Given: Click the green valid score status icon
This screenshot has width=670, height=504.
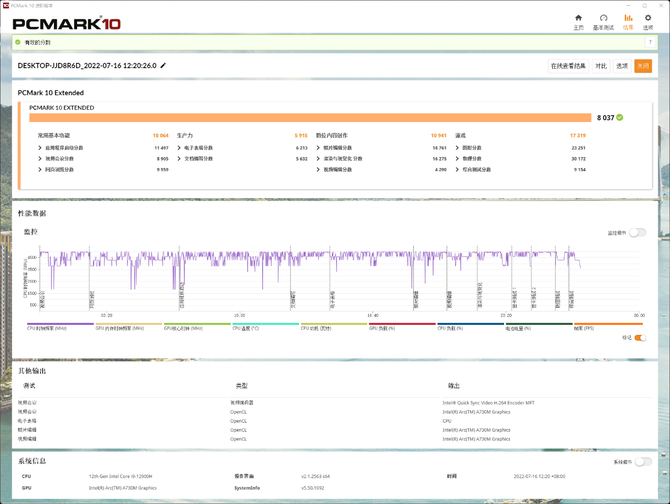Looking at the screenshot, I should click(18, 42).
